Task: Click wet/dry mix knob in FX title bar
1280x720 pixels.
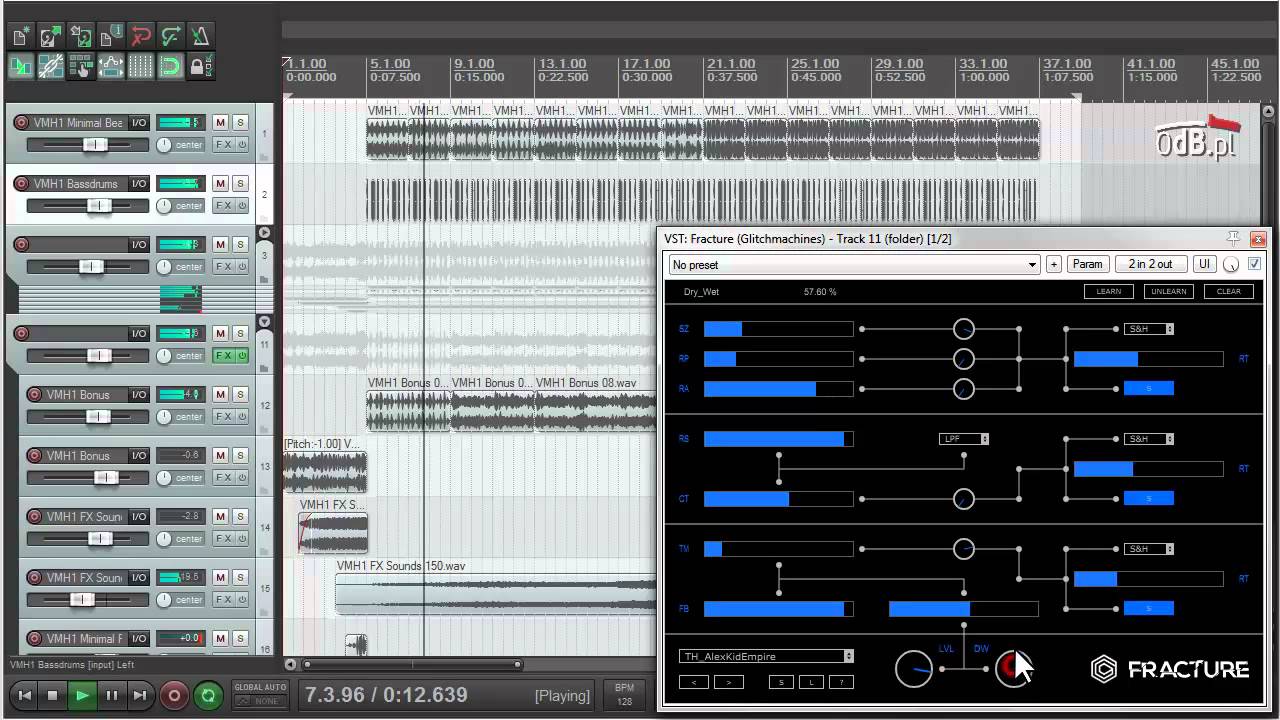Action: [1231, 264]
